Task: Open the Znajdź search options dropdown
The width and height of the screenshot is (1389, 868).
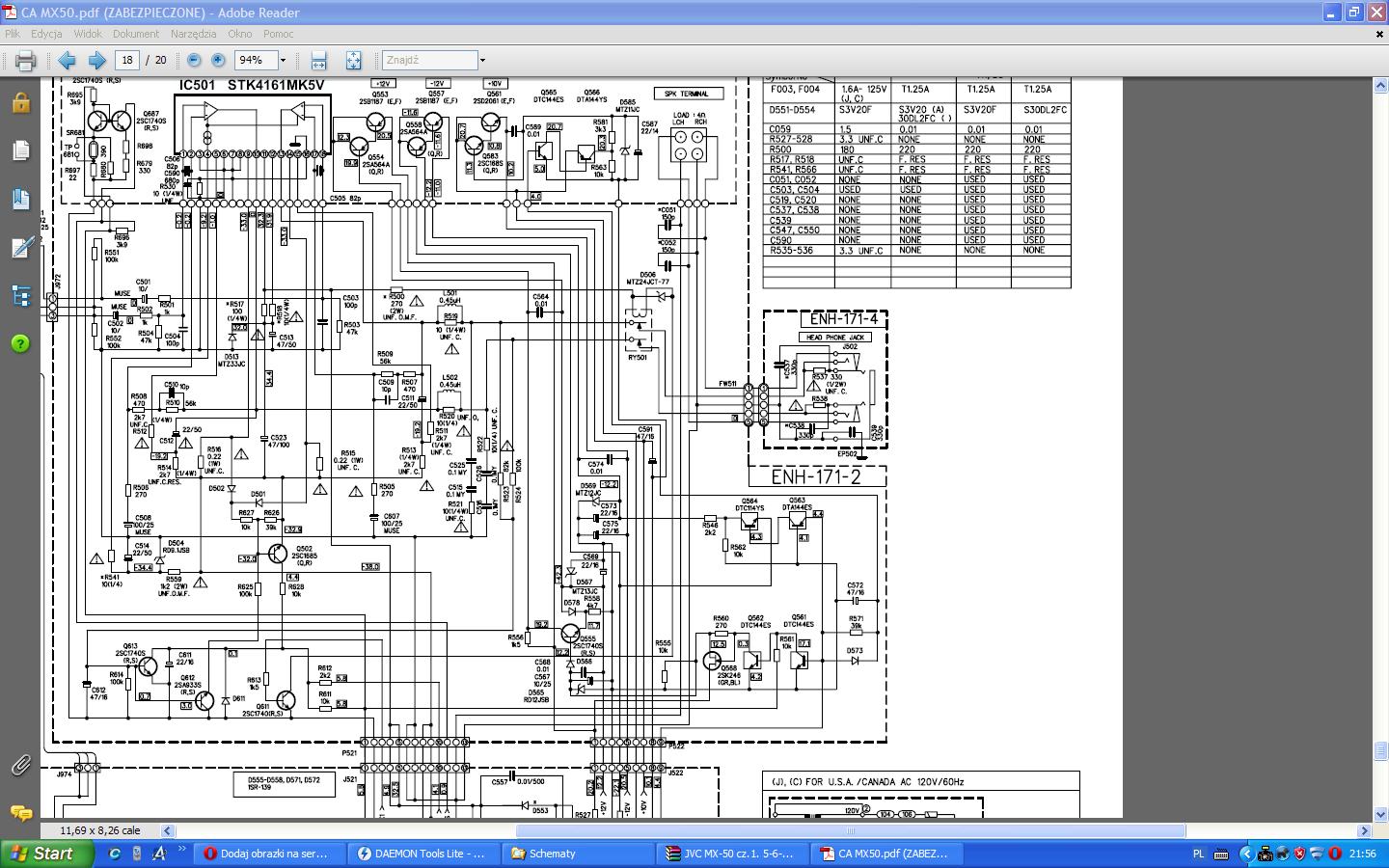Action: pyautogui.click(x=482, y=60)
